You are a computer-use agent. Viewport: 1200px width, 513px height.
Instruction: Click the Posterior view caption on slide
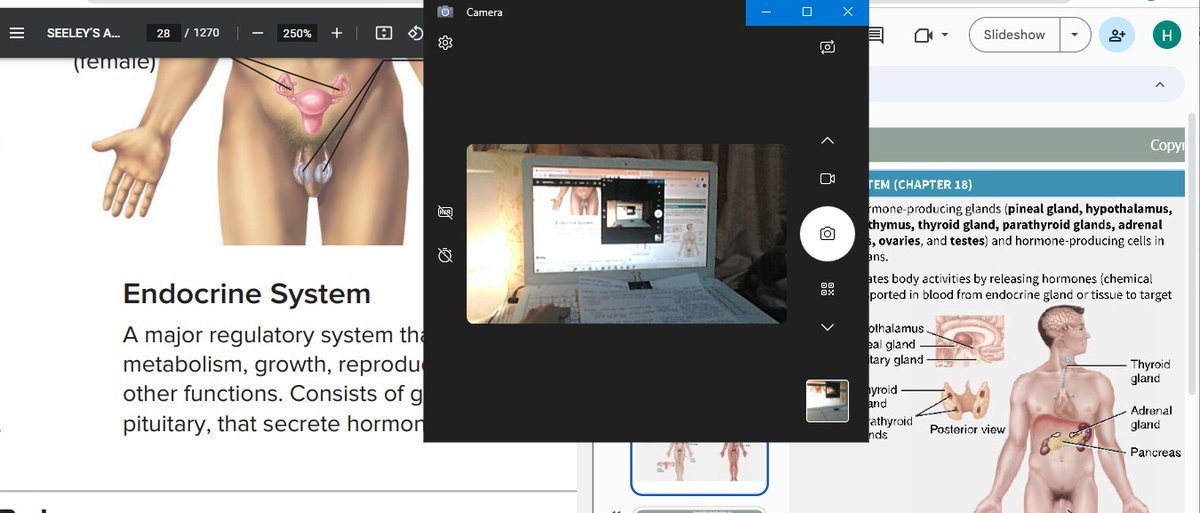968,429
